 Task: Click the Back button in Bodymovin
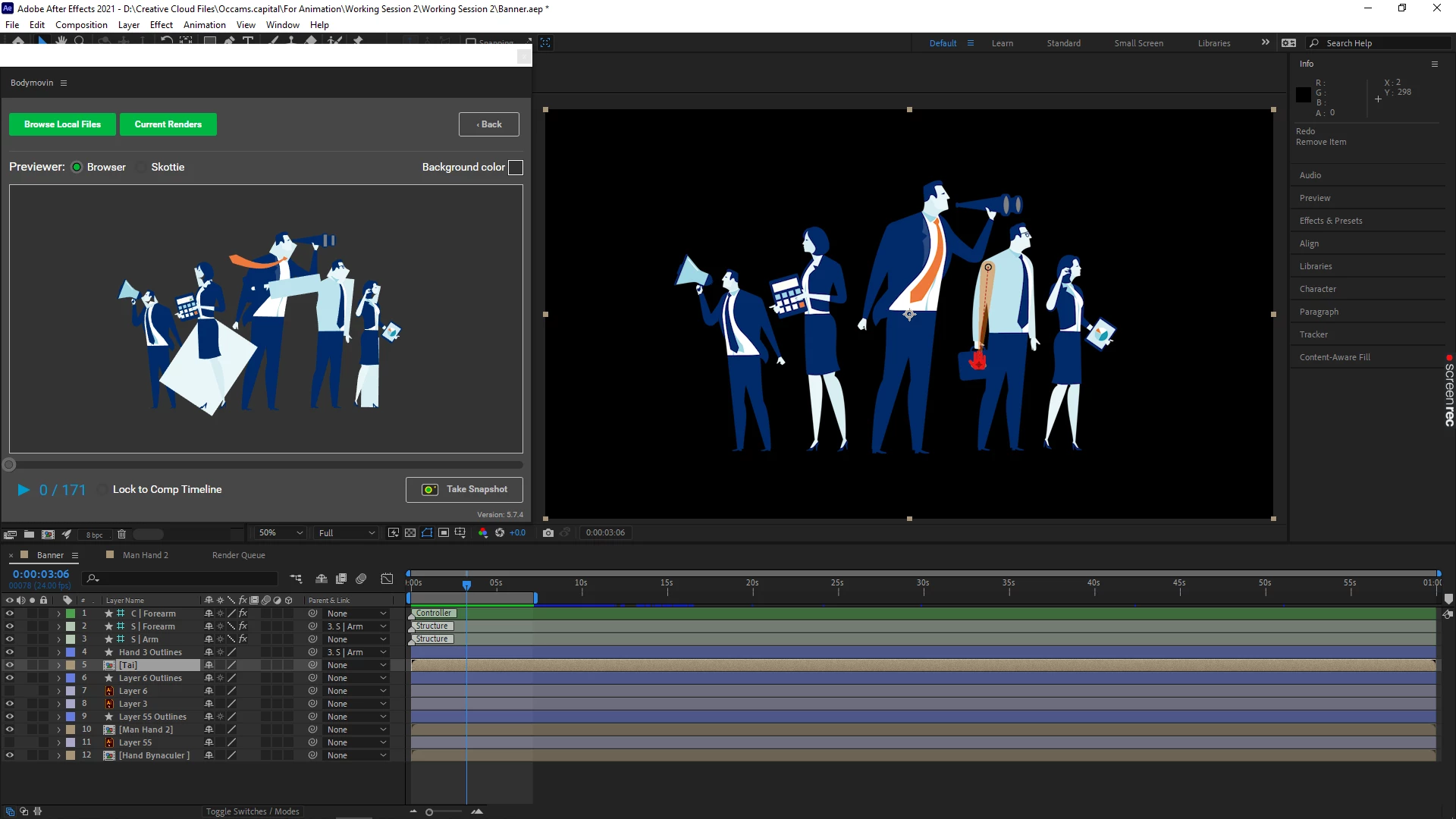point(488,124)
